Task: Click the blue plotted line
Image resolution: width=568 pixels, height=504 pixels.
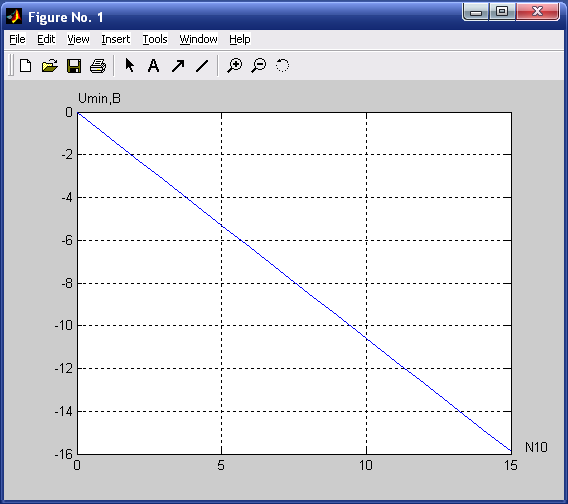Action: point(294,283)
